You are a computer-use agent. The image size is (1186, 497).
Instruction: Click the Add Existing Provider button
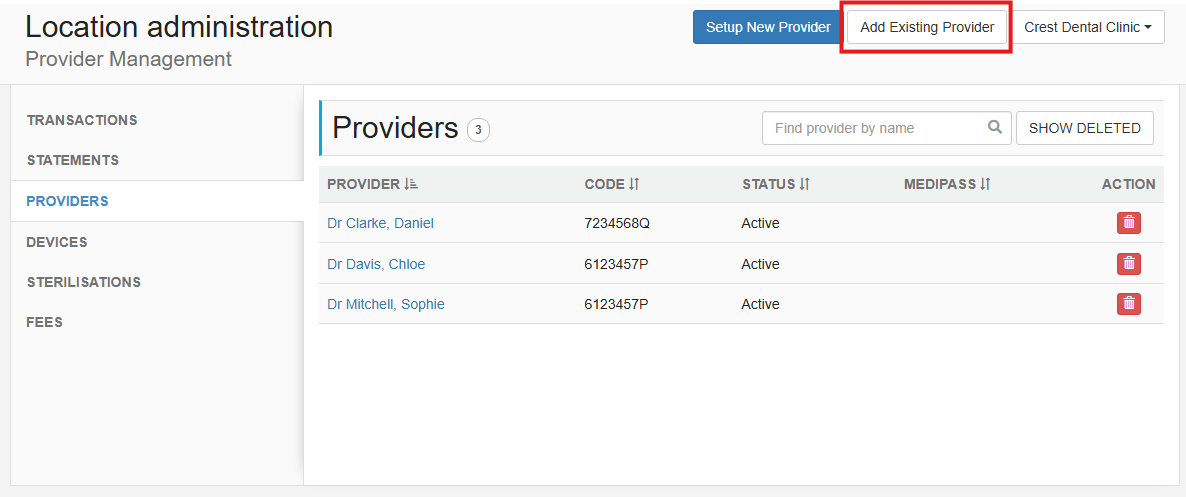(927, 27)
